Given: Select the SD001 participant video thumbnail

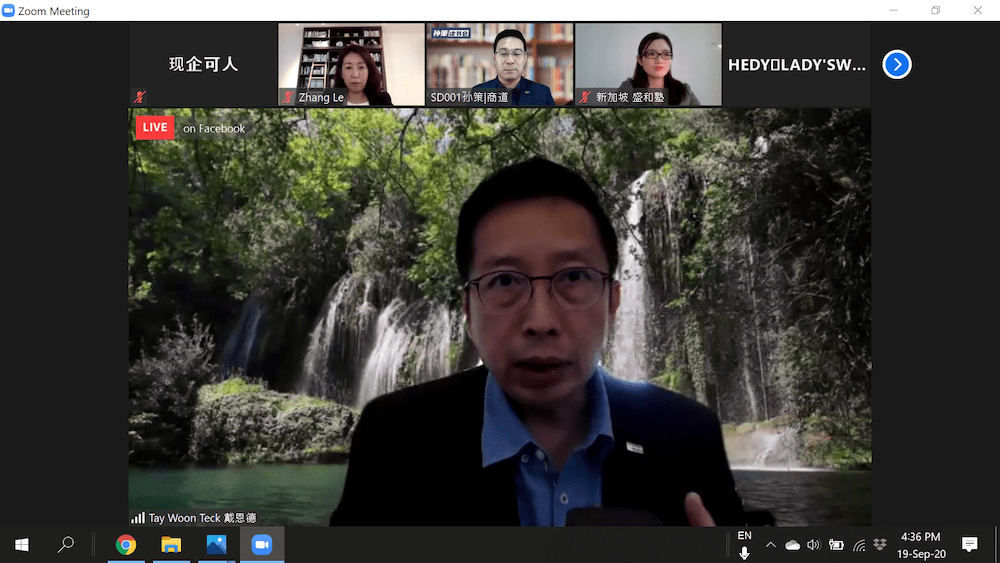Looking at the screenshot, I should point(499,65).
